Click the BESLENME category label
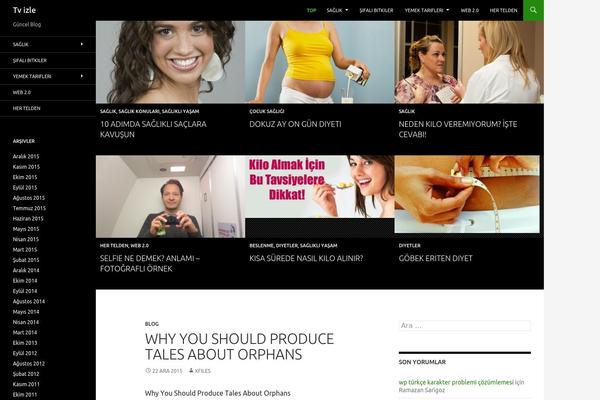The image size is (600, 400). click(261, 245)
